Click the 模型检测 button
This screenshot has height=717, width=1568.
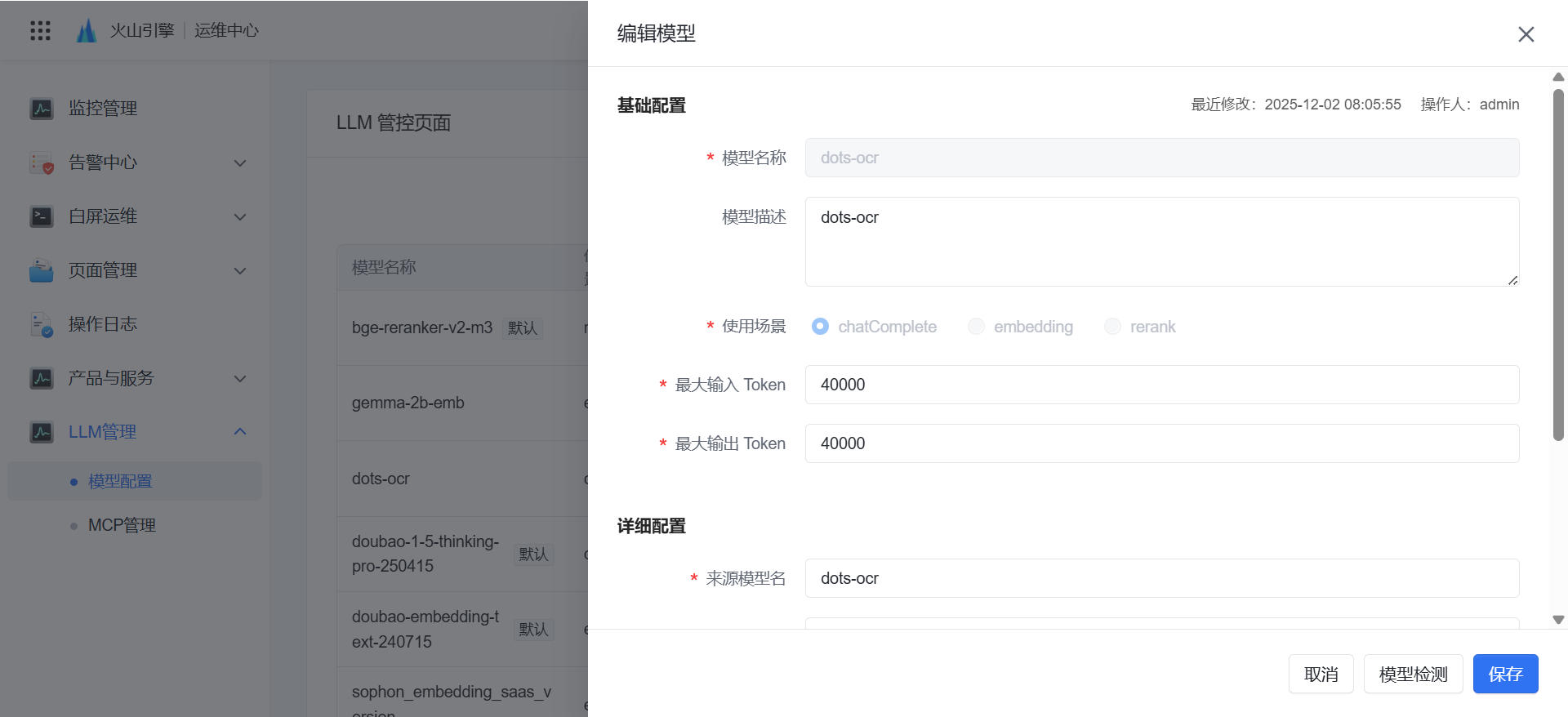pyautogui.click(x=1414, y=674)
